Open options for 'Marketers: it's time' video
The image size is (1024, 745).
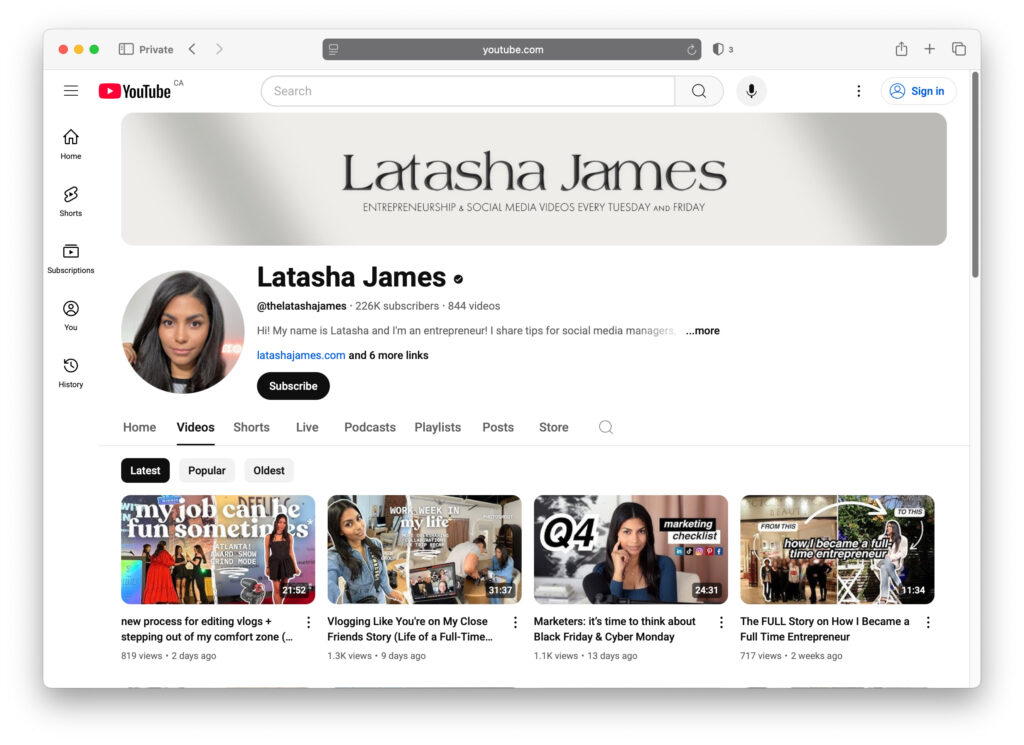[722, 622]
